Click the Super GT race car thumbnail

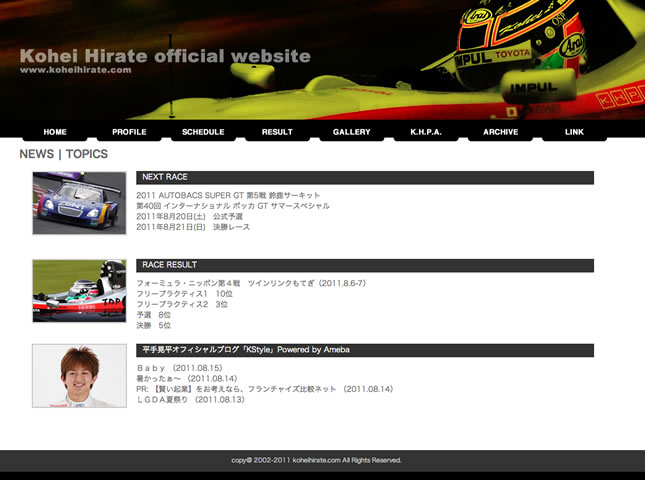79,203
